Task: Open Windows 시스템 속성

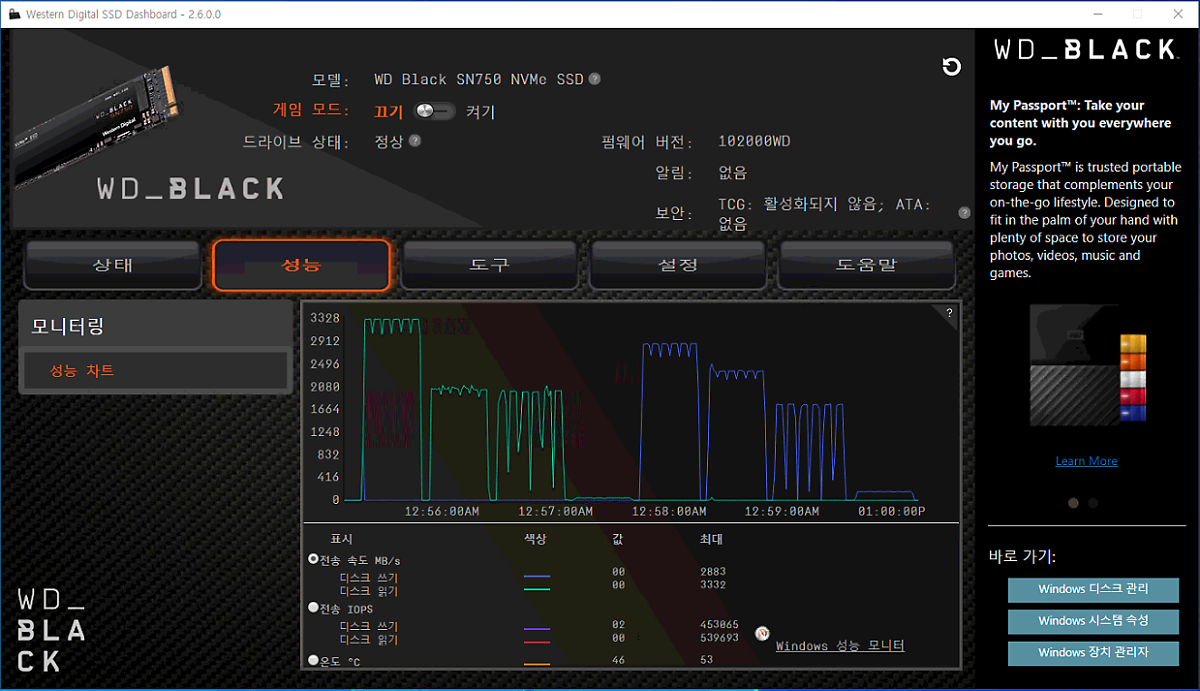Action: (1093, 621)
